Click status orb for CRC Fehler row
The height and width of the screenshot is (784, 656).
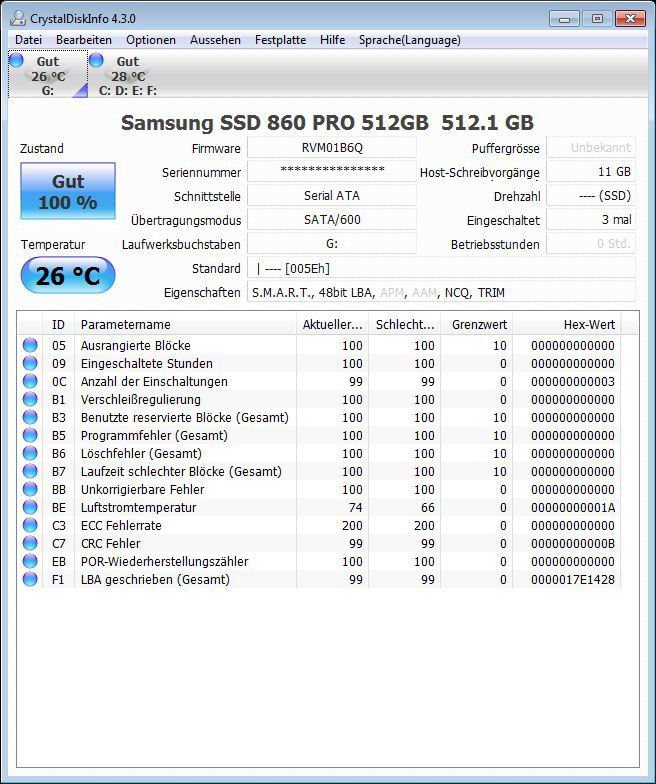pyautogui.click(x=30, y=544)
